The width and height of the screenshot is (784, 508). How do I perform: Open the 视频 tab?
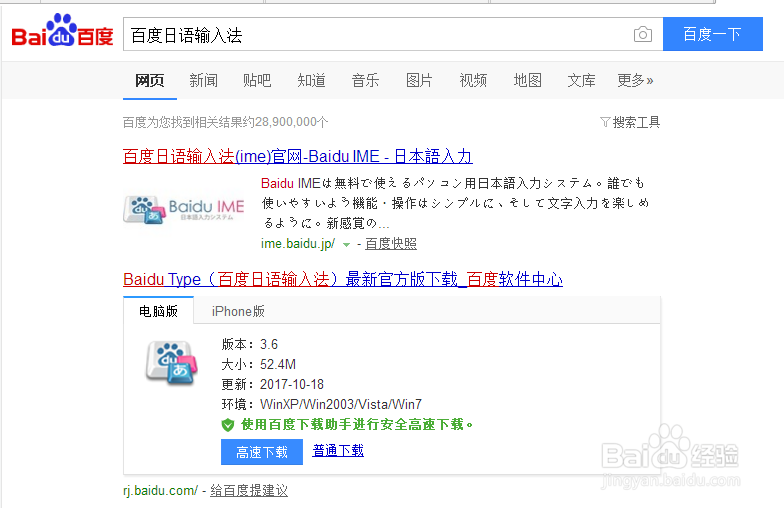473,80
